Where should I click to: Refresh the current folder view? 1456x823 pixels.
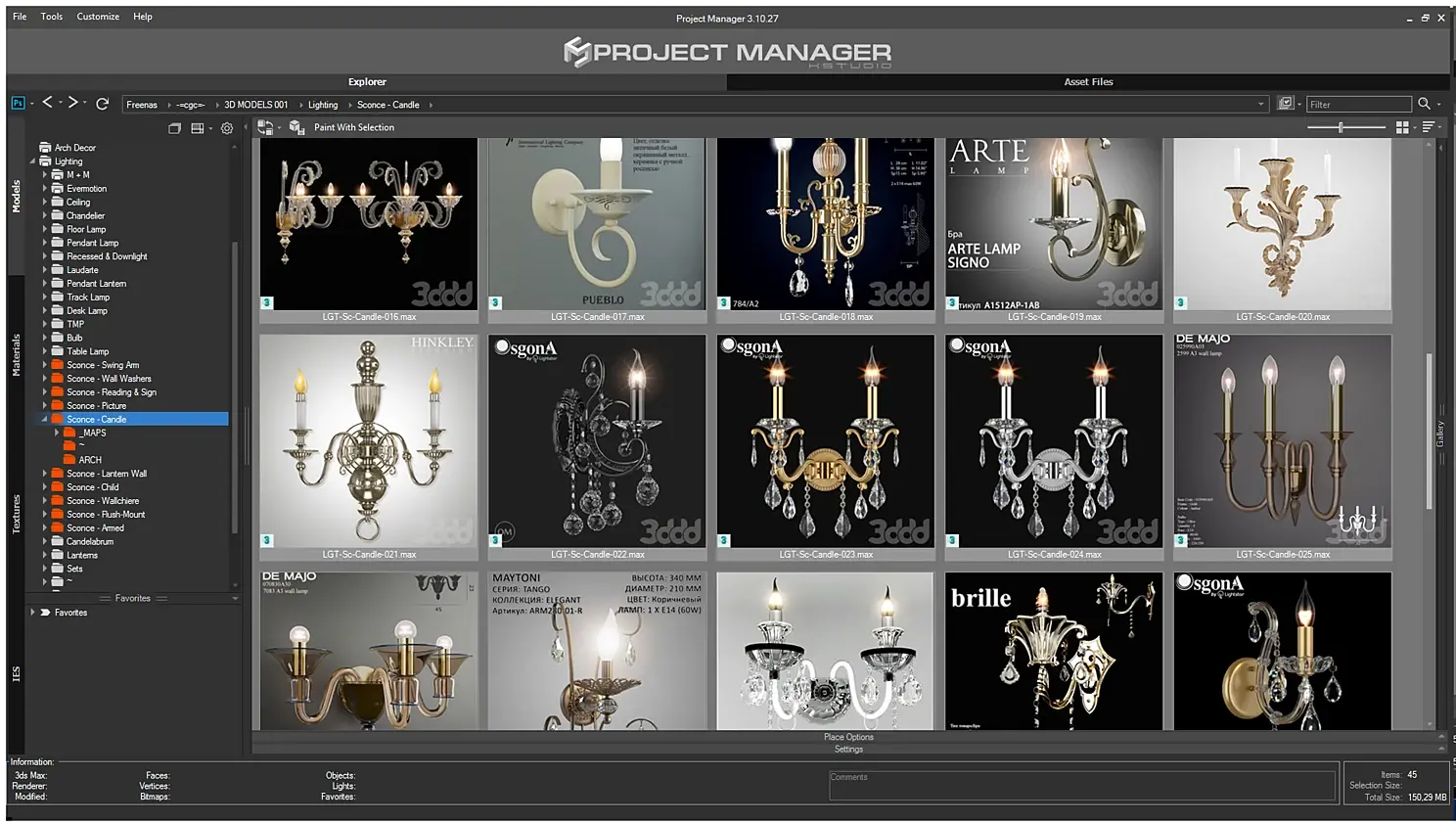(102, 104)
